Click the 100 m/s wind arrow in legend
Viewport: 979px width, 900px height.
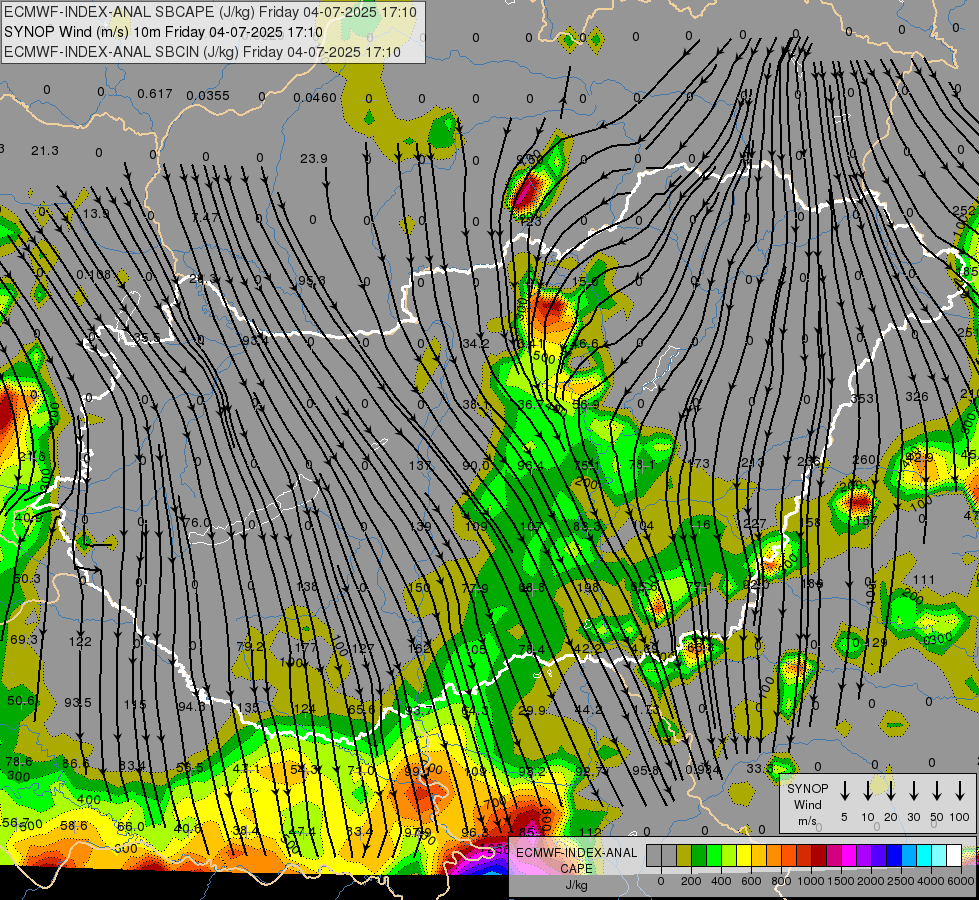[x=960, y=791]
